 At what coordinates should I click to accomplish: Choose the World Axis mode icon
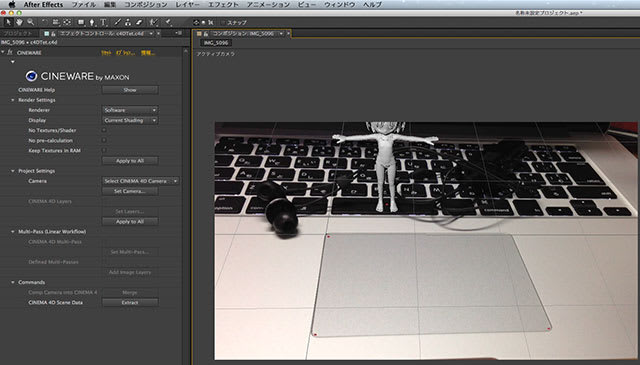(x=203, y=22)
